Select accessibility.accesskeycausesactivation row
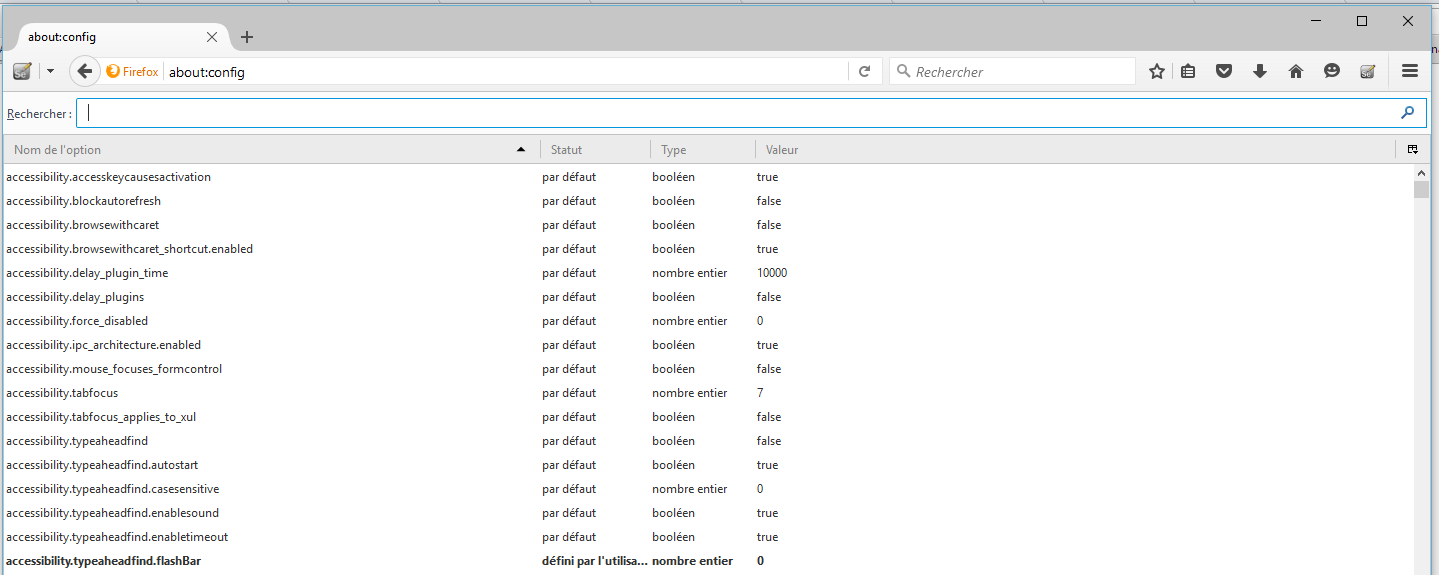This screenshot has height=575, width=1439. [x=708, y=177]
